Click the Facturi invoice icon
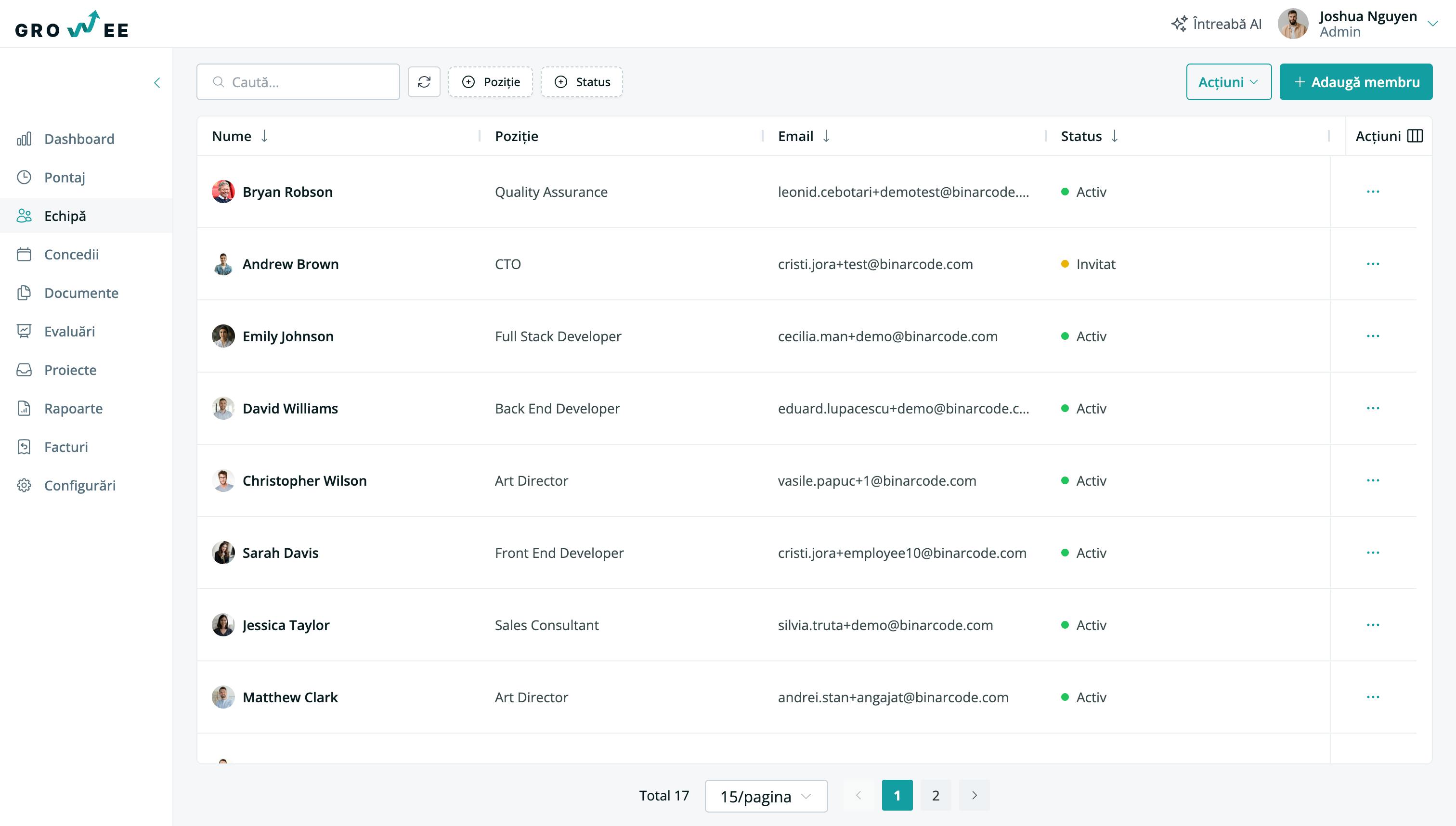Viewport: 1456px width, 826px height. pyautogui.click(x=24, y=447)
